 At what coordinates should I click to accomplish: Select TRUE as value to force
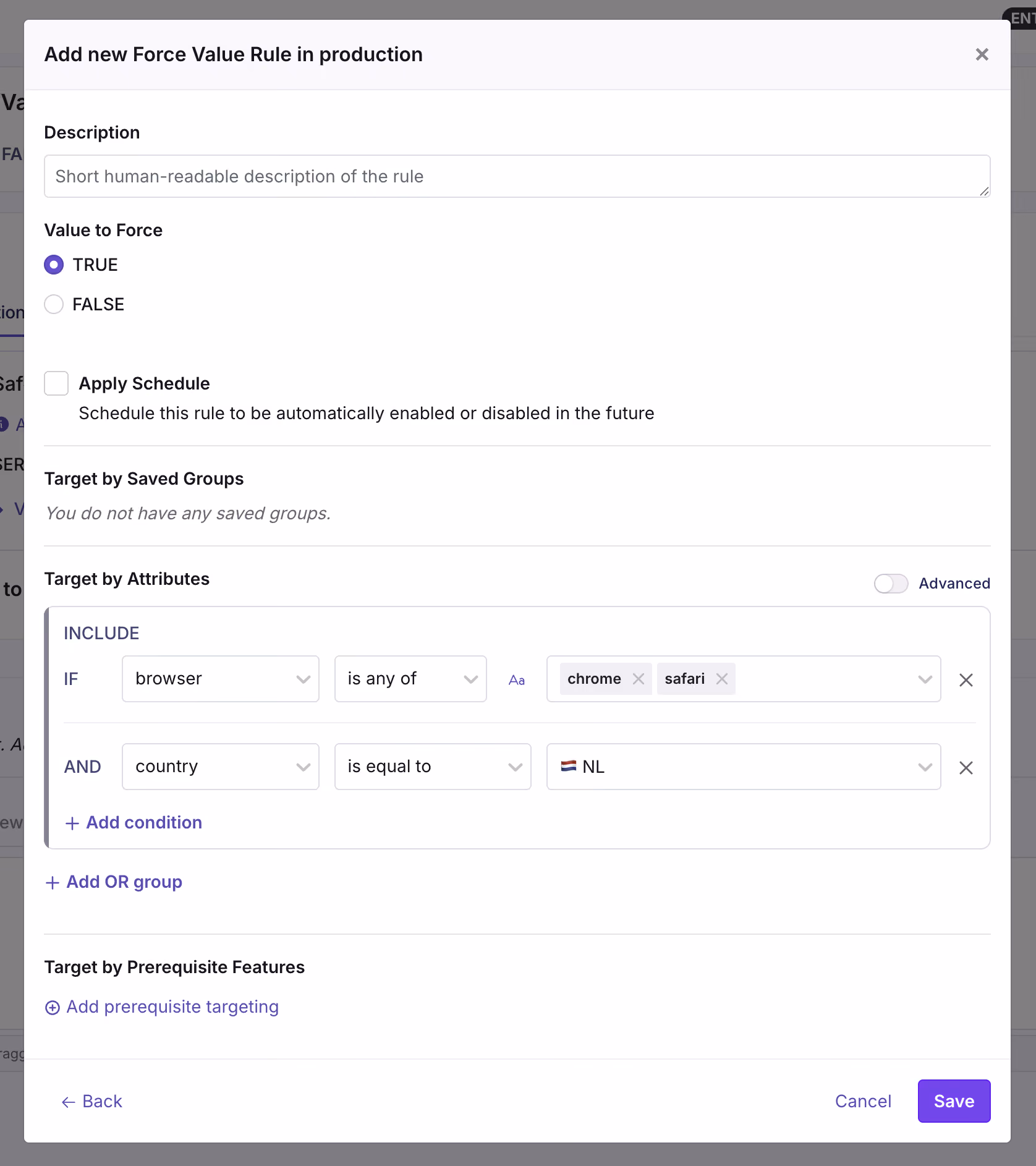coord(54,265)
